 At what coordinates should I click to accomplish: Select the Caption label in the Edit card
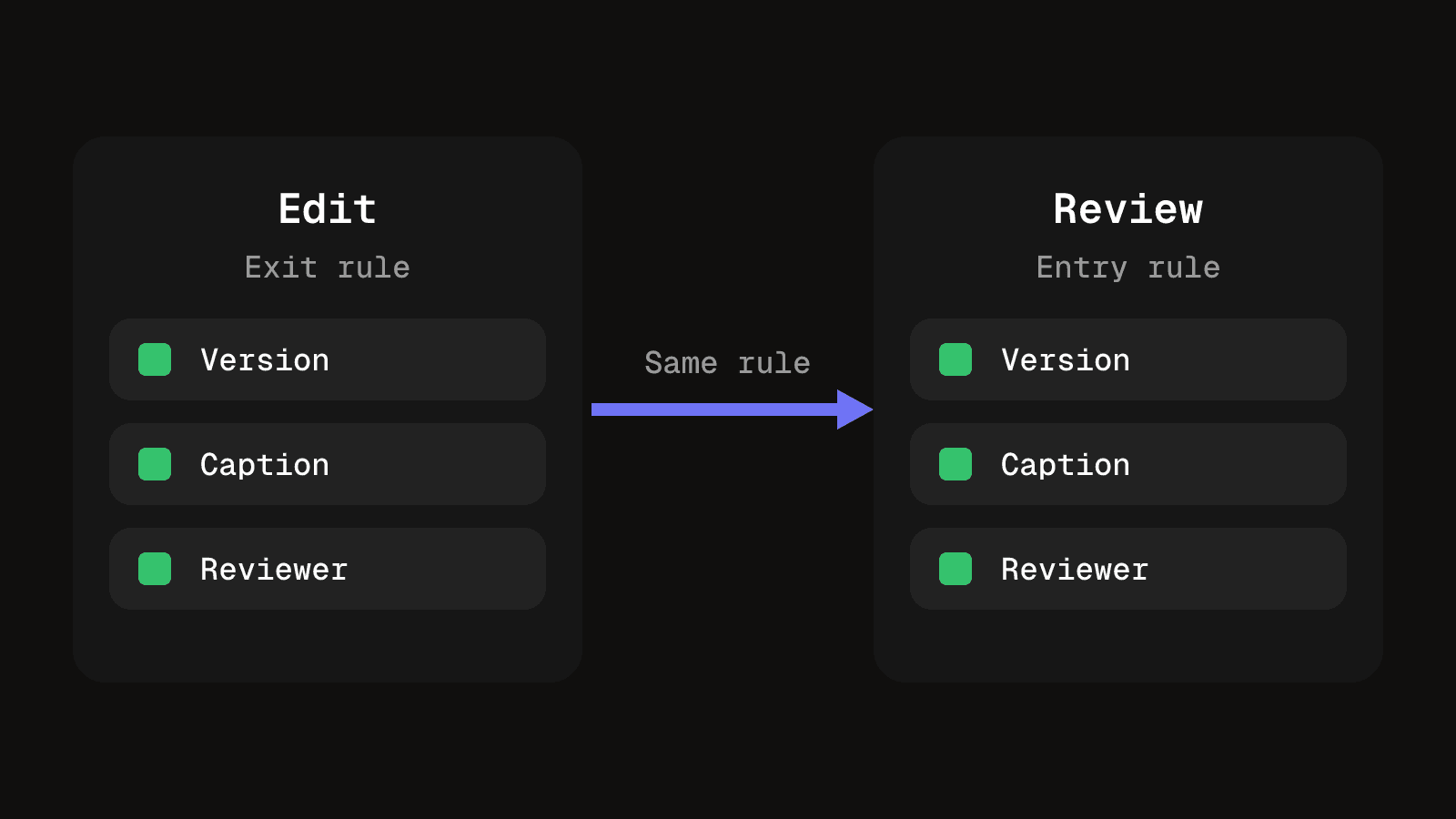click(x=265, y=465)
